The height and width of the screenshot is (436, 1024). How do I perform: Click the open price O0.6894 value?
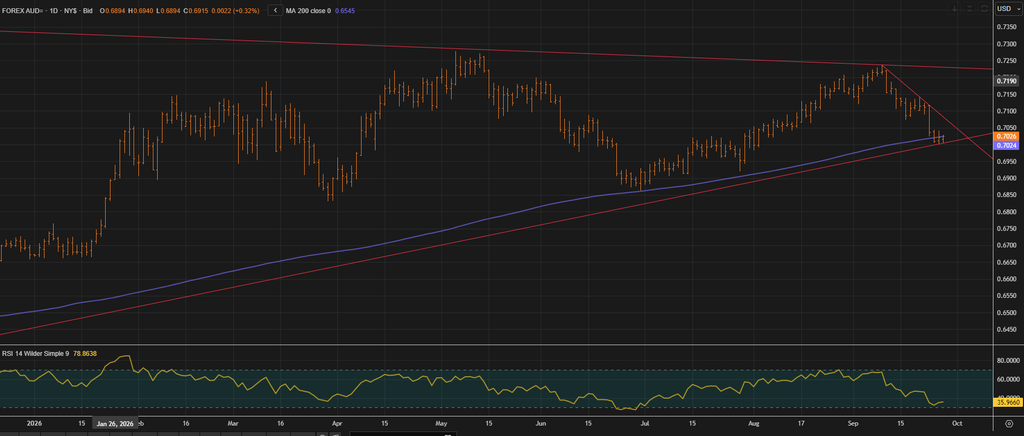(x=114, y=10)
